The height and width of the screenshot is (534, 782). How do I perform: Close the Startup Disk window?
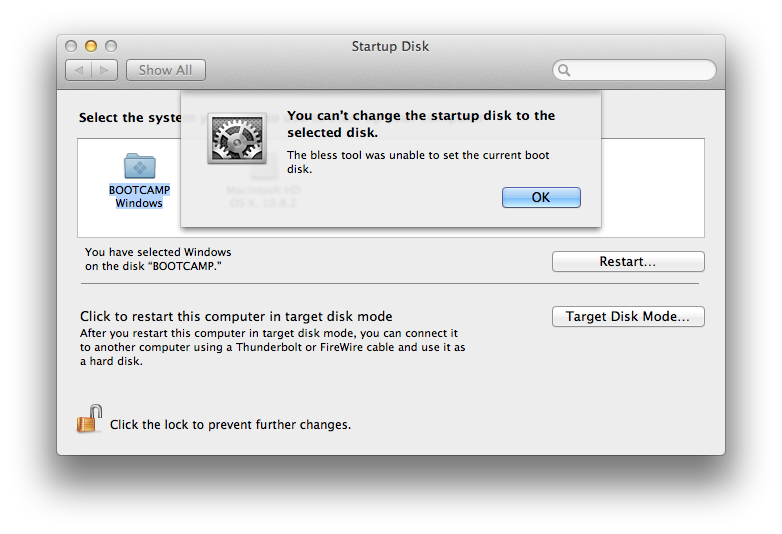71,46
